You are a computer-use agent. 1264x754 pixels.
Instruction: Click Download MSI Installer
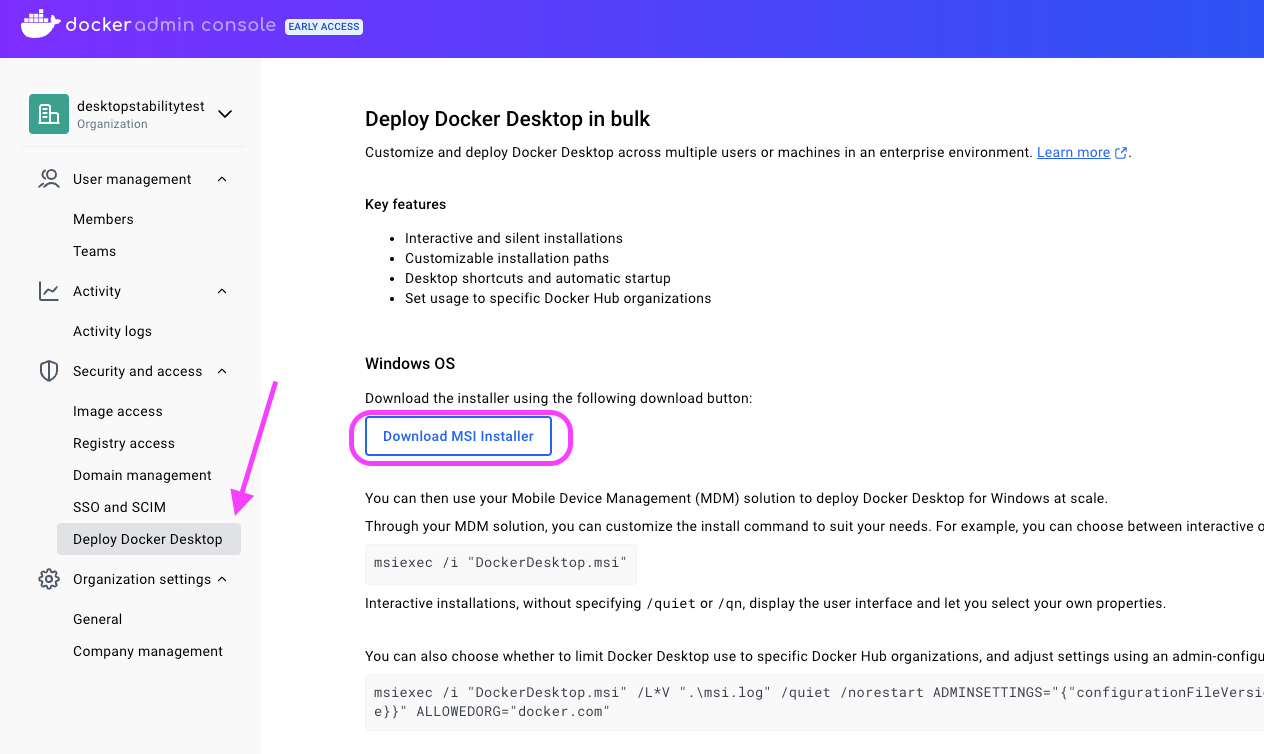pos(459,436)
